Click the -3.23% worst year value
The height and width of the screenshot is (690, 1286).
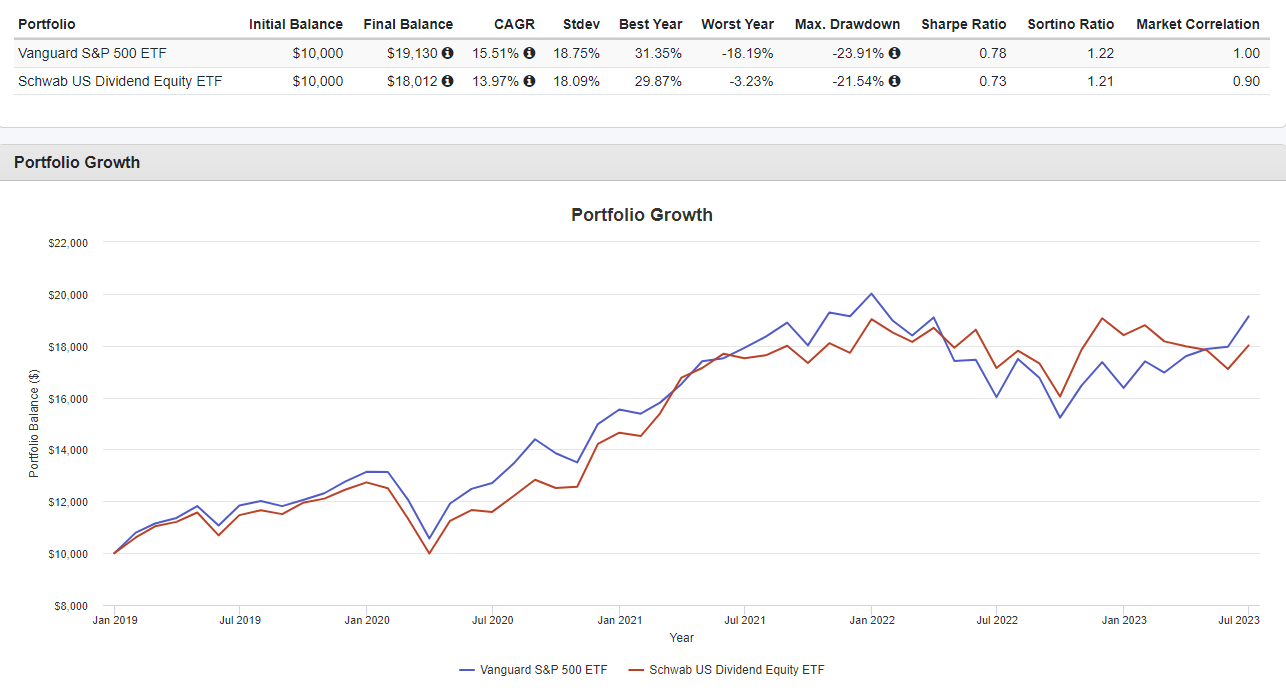coord(751,81)
